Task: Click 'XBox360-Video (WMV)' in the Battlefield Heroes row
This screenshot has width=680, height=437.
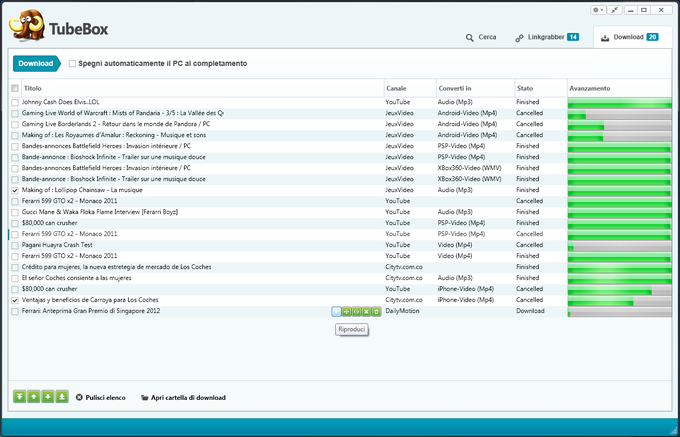Action: tap(470, 168)
